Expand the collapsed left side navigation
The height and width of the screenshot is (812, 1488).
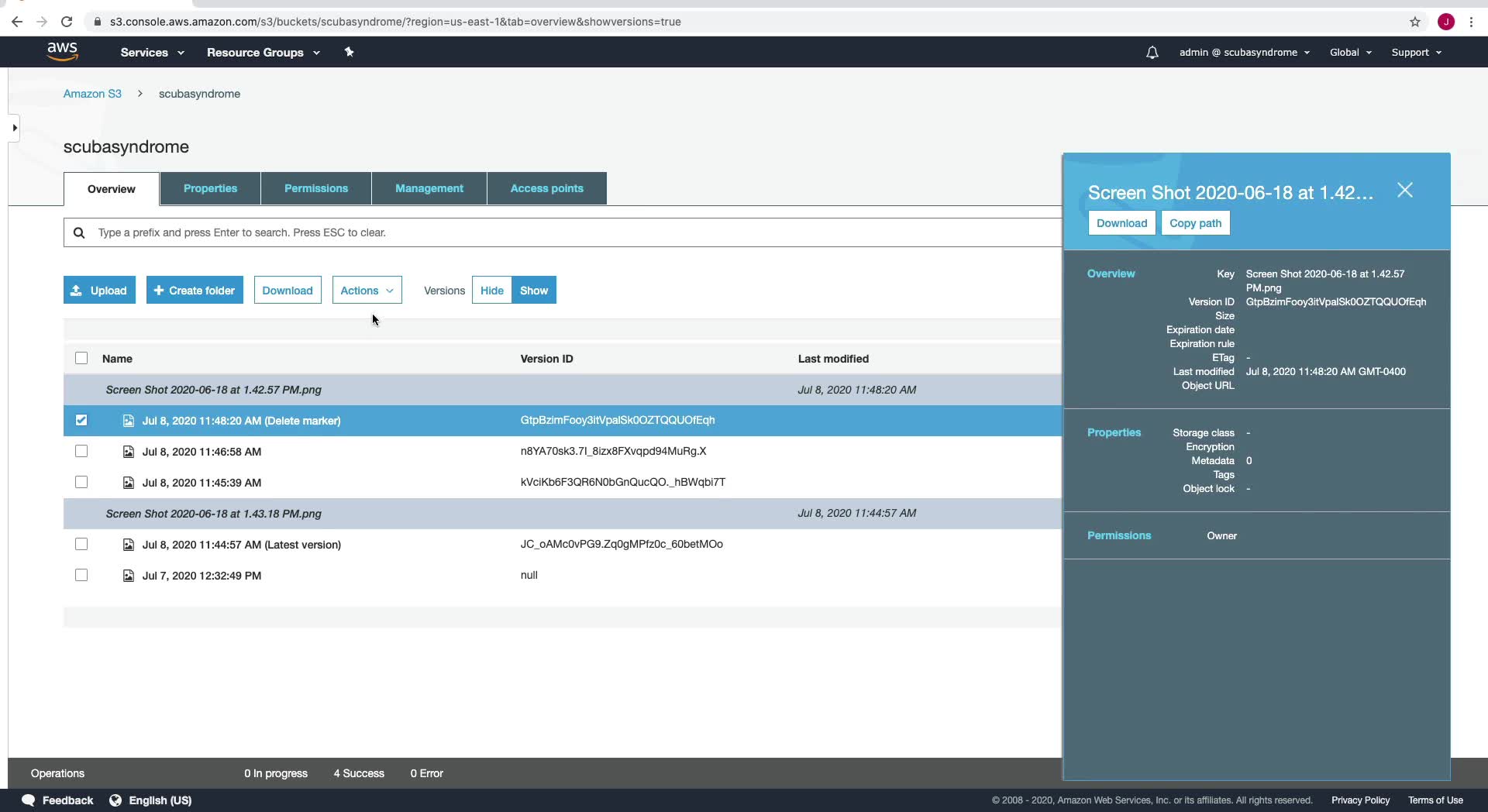tap(14, 128)
